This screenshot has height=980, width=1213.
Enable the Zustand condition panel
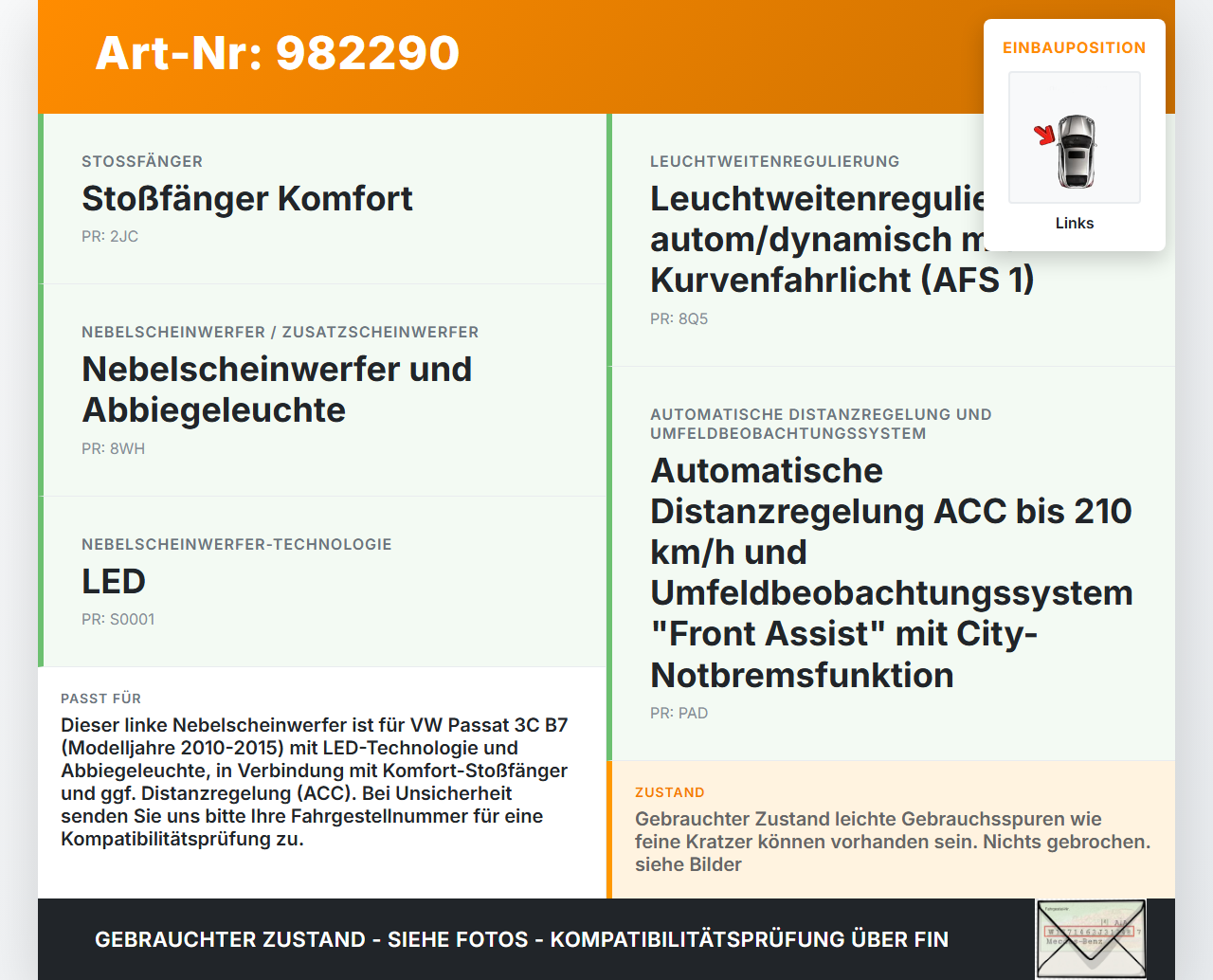pos(891,827)
